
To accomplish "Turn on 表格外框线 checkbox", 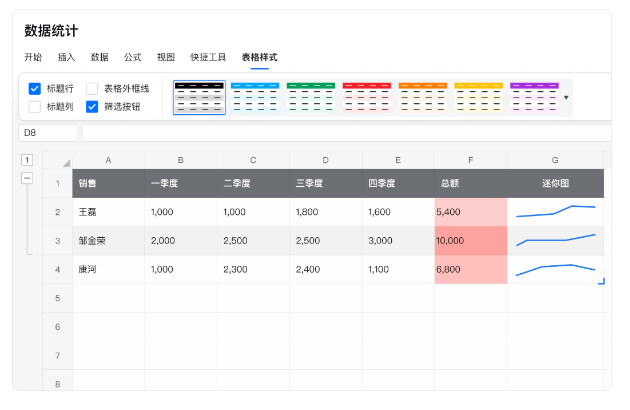I will coord(93,89).
